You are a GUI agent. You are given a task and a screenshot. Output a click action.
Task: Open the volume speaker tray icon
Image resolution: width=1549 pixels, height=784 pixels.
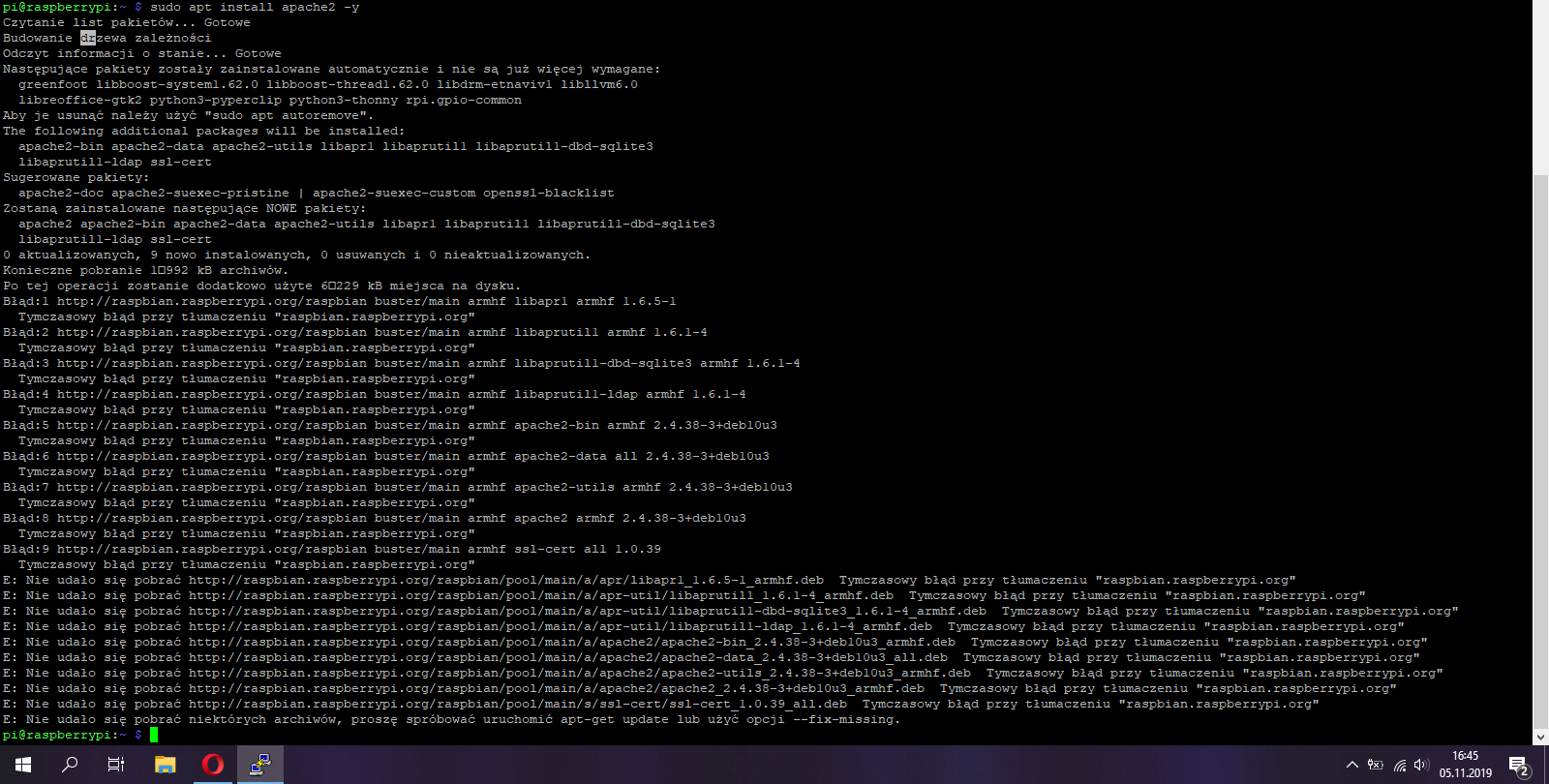pos(1421,765)
